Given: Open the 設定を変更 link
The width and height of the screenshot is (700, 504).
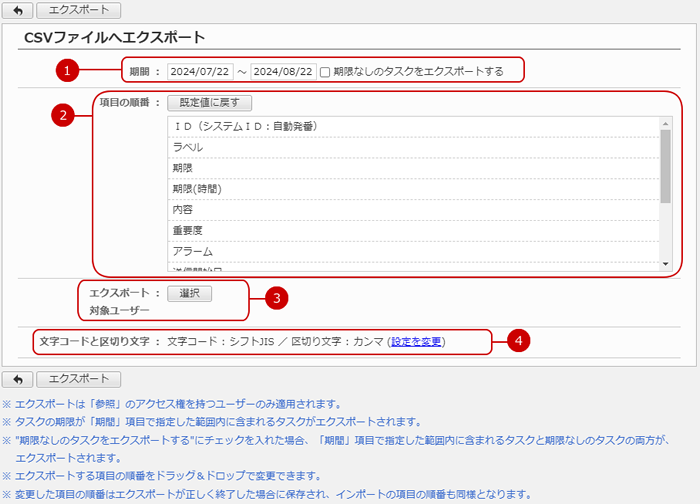Looking at the screenshot, I should 416,342.
